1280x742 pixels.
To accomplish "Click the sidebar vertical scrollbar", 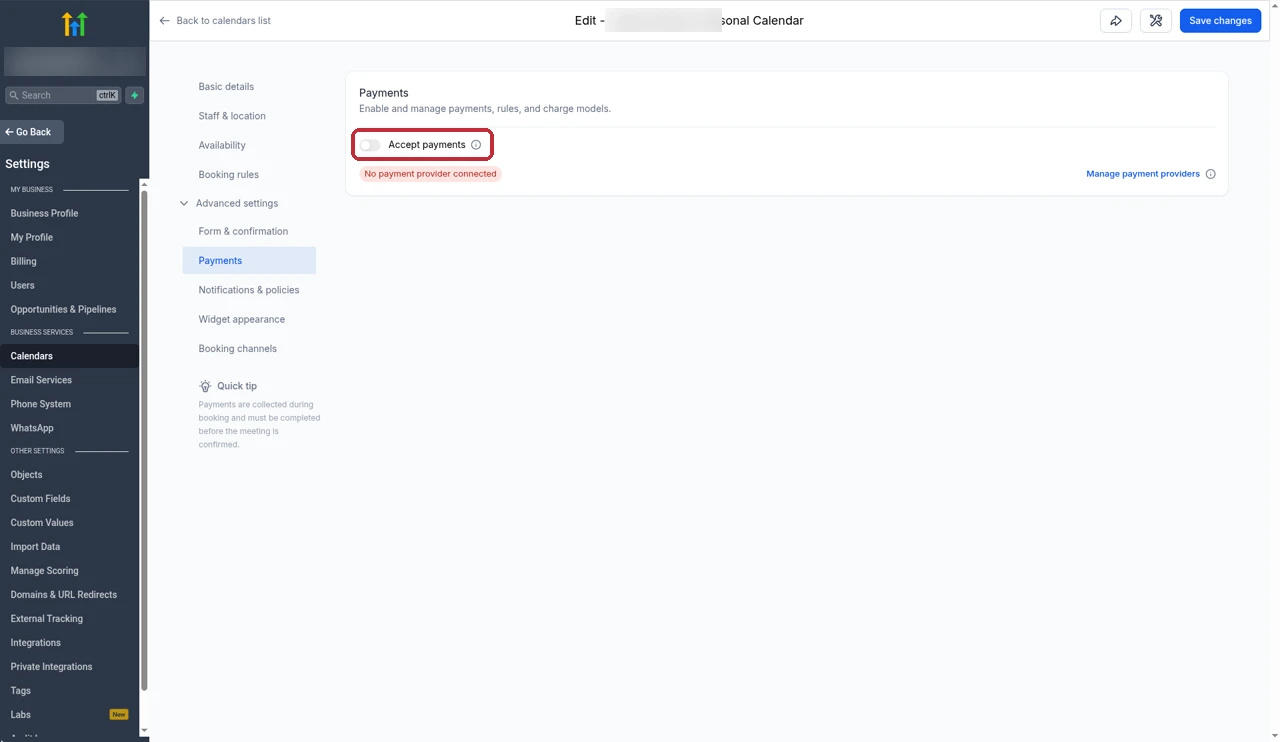I will pos(145,440).
